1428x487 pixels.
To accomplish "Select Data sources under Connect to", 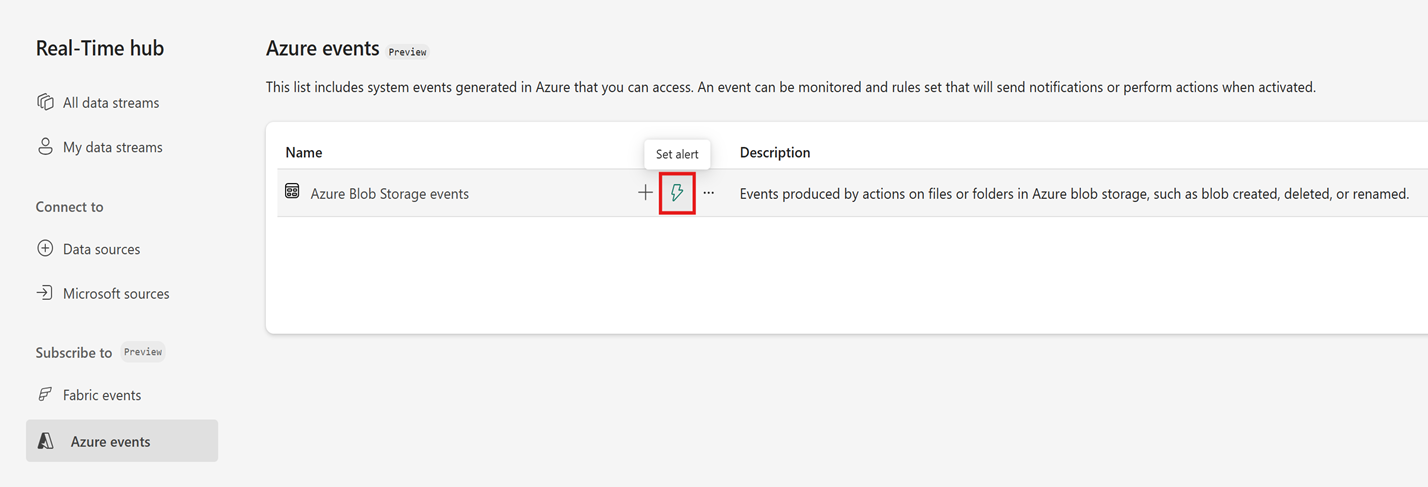I will point(101,249).
